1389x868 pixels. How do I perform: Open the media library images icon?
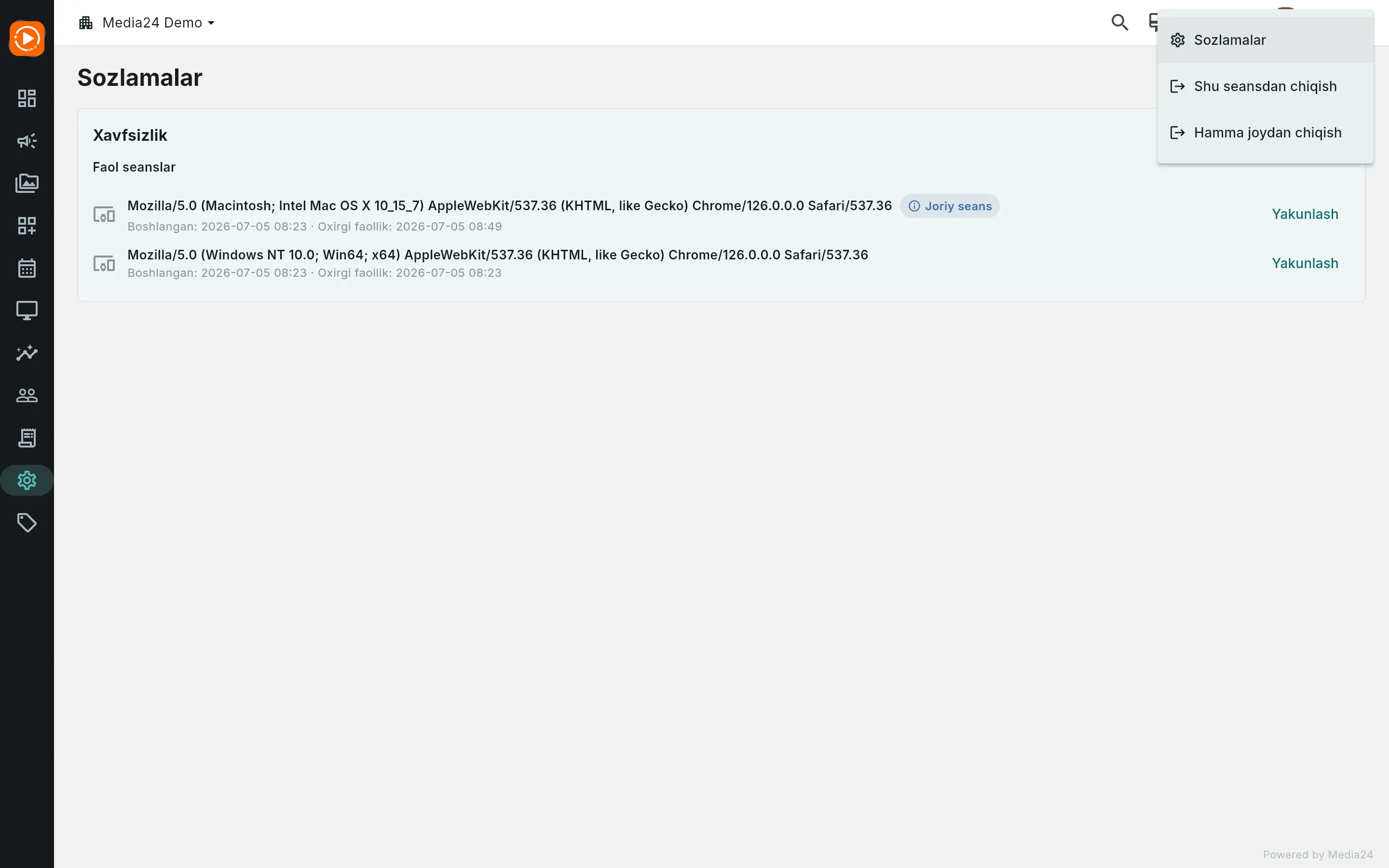click(27, 183)
